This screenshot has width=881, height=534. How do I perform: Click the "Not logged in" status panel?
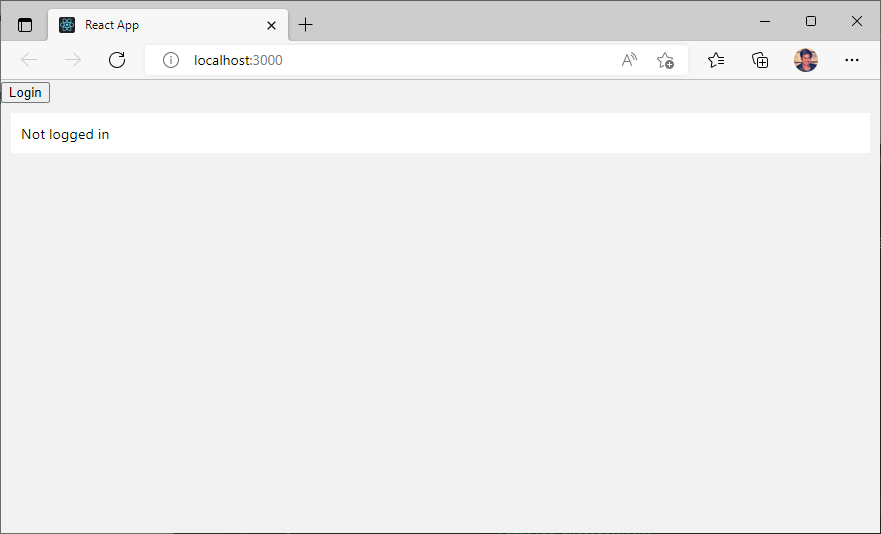tap(440, 134)
